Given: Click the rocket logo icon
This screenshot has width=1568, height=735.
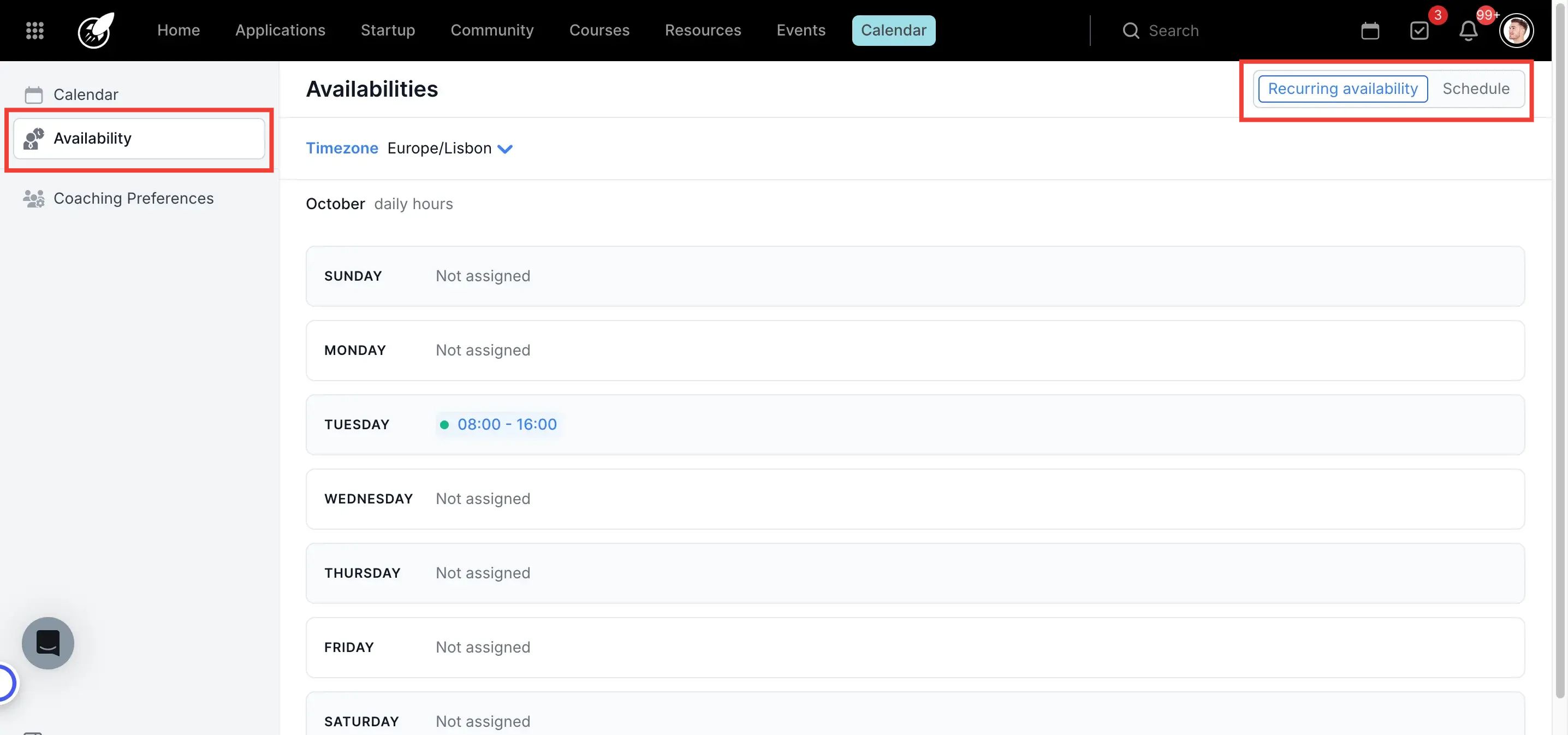Looking at the screenshot, I should (x=96, y=31).
